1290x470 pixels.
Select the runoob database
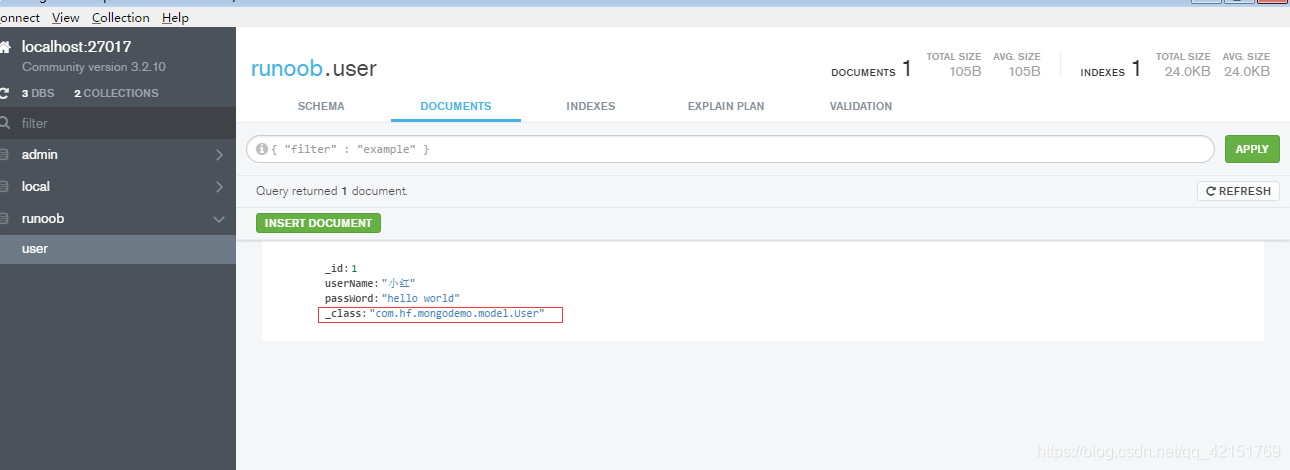[118, 218]
